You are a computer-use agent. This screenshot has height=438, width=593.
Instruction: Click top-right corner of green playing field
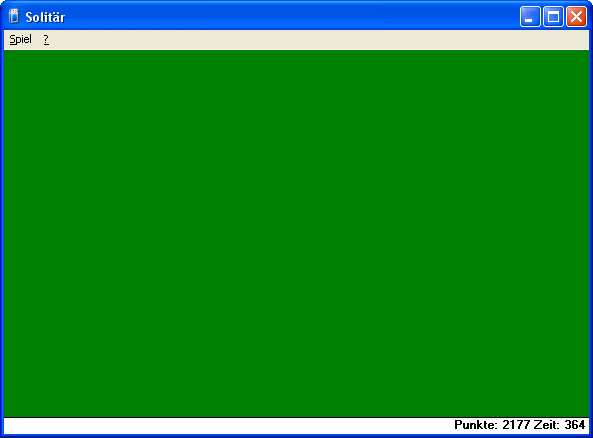pyautogui.click(x=588, y=51)
